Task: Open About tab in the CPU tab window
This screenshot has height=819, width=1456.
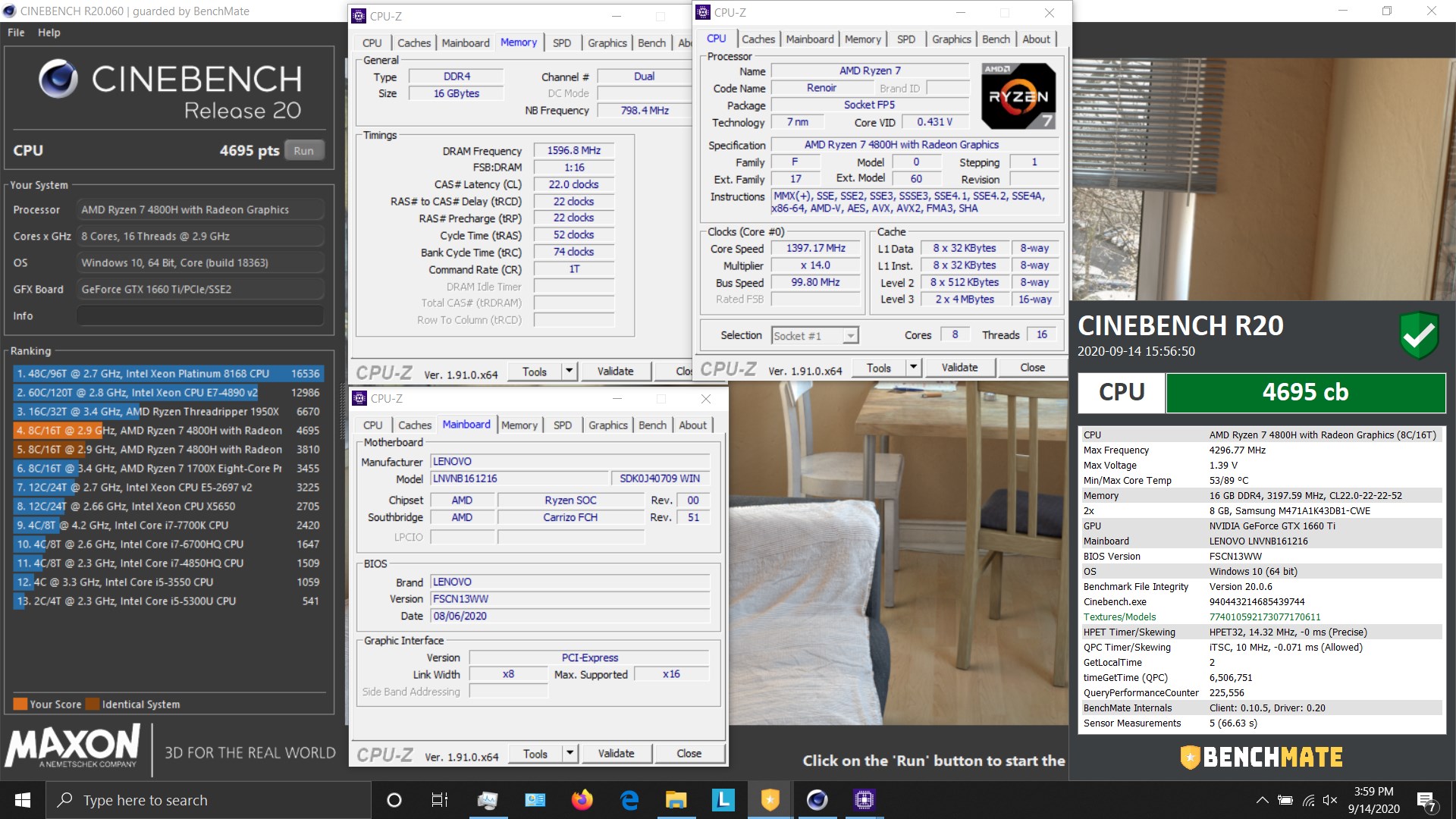Action: [1036, 39]
